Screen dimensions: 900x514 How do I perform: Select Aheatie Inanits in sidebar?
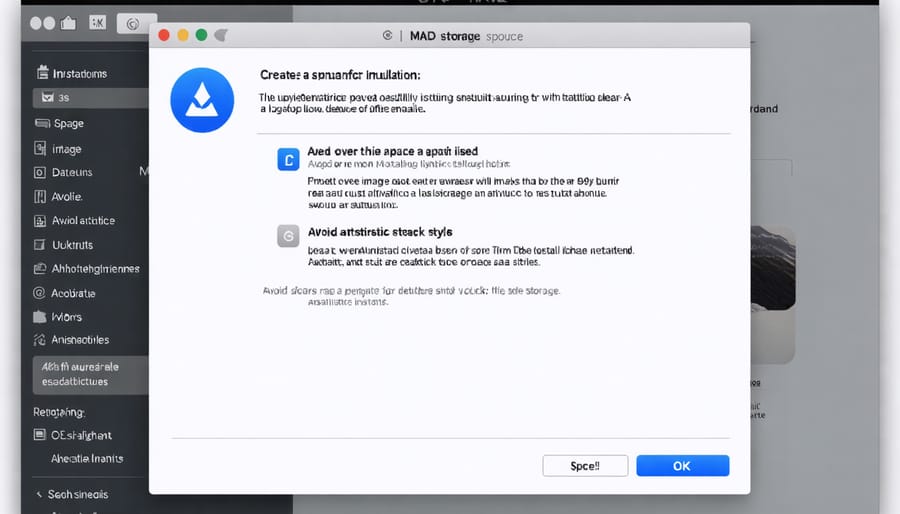[x=87, y=458]
